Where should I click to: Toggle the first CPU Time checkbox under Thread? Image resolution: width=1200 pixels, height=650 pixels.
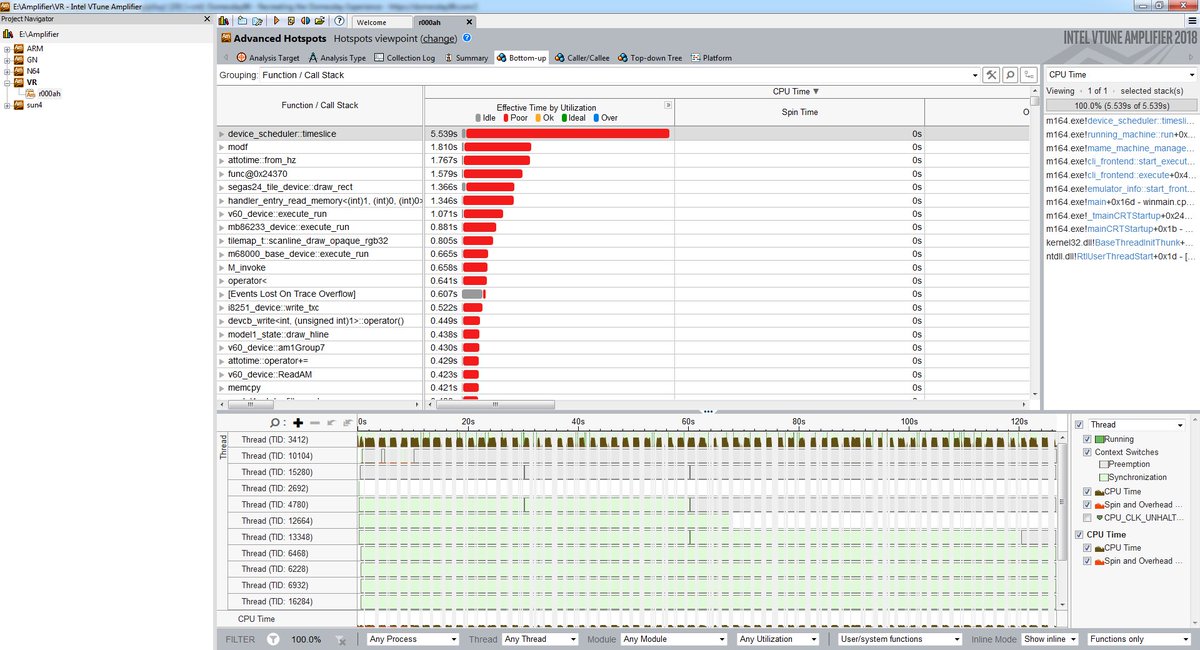tap(1089, 492)
